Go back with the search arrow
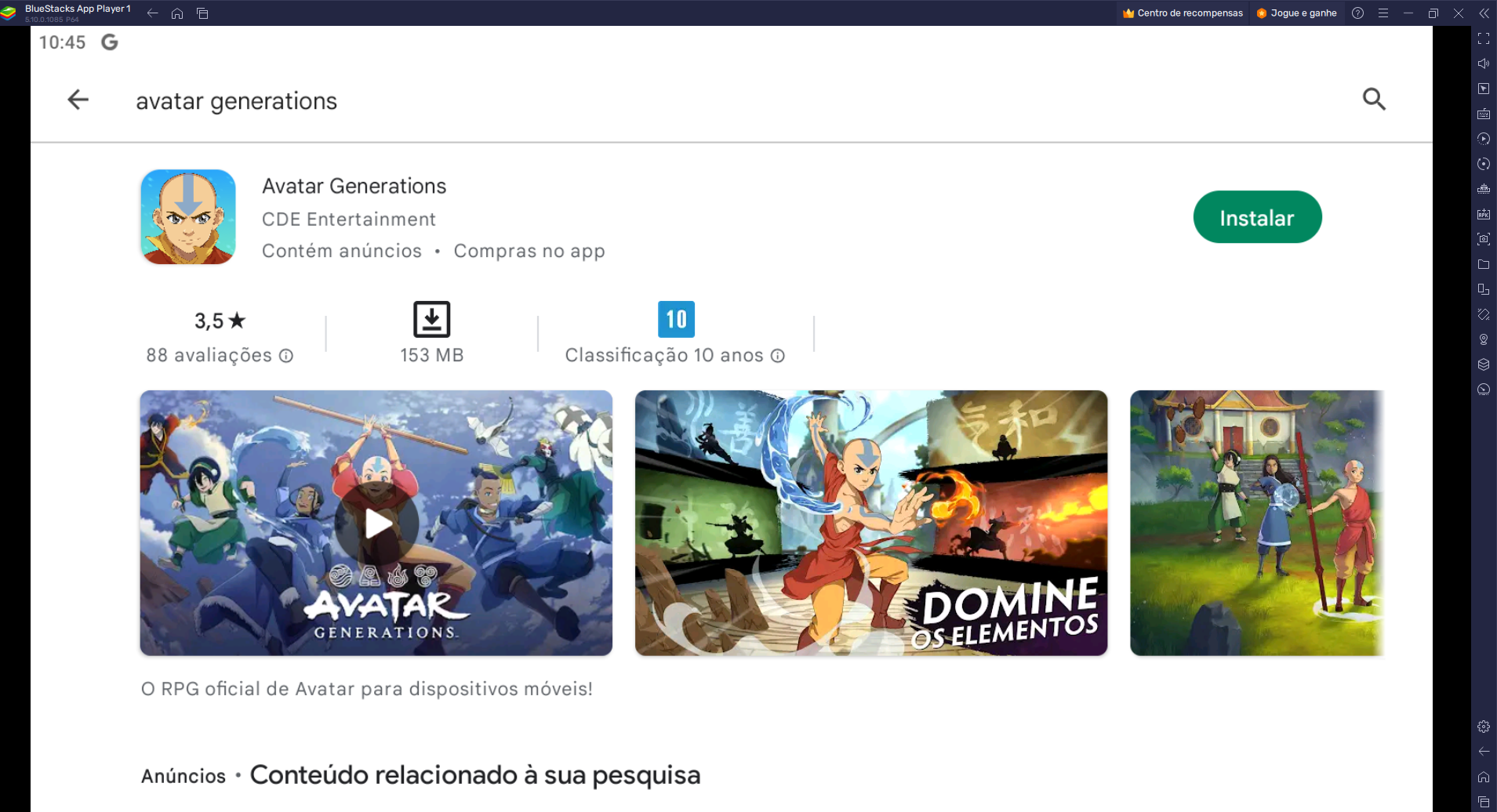 coord(78,100)
